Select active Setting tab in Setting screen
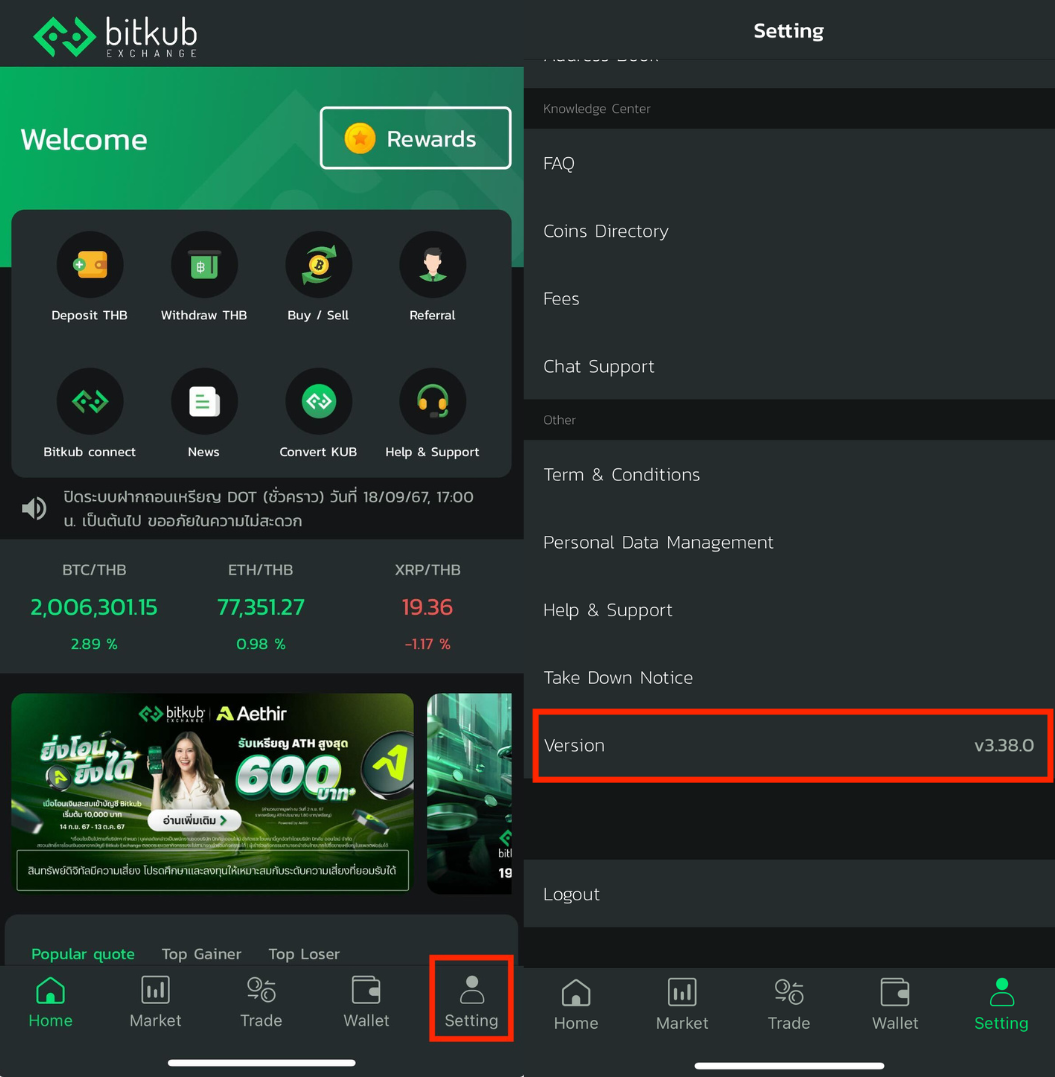1055x1077 pixels. [x=1001, y=1005]
